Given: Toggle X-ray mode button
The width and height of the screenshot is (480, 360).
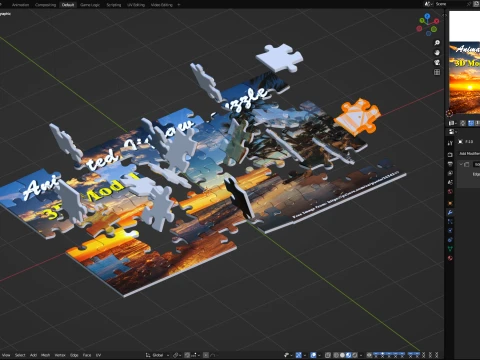Looking at the screenshot, I should [328, 355].
